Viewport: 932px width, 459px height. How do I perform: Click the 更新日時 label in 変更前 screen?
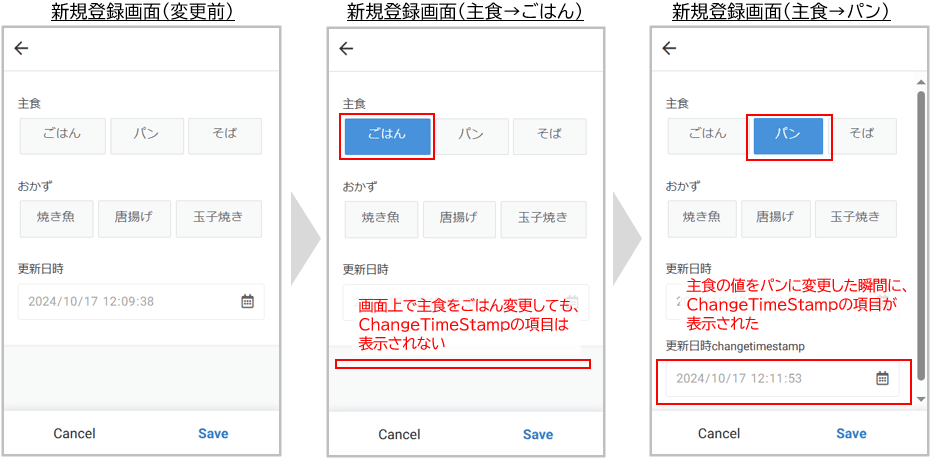point(41,269)
